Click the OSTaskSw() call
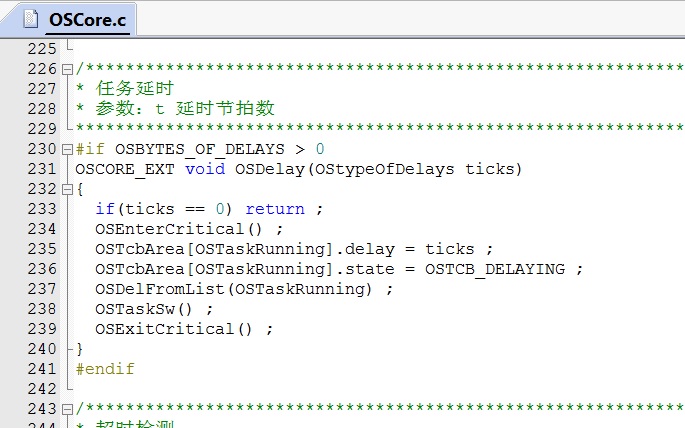 (143, 309)
